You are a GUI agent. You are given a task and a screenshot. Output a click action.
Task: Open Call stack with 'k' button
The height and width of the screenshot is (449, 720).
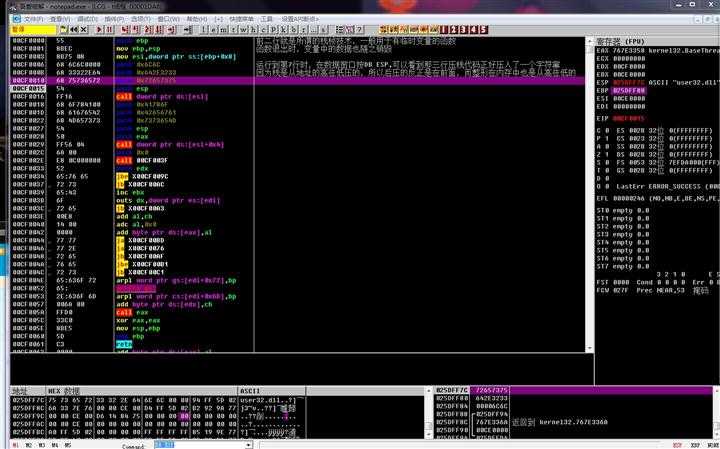pos(284,29)
